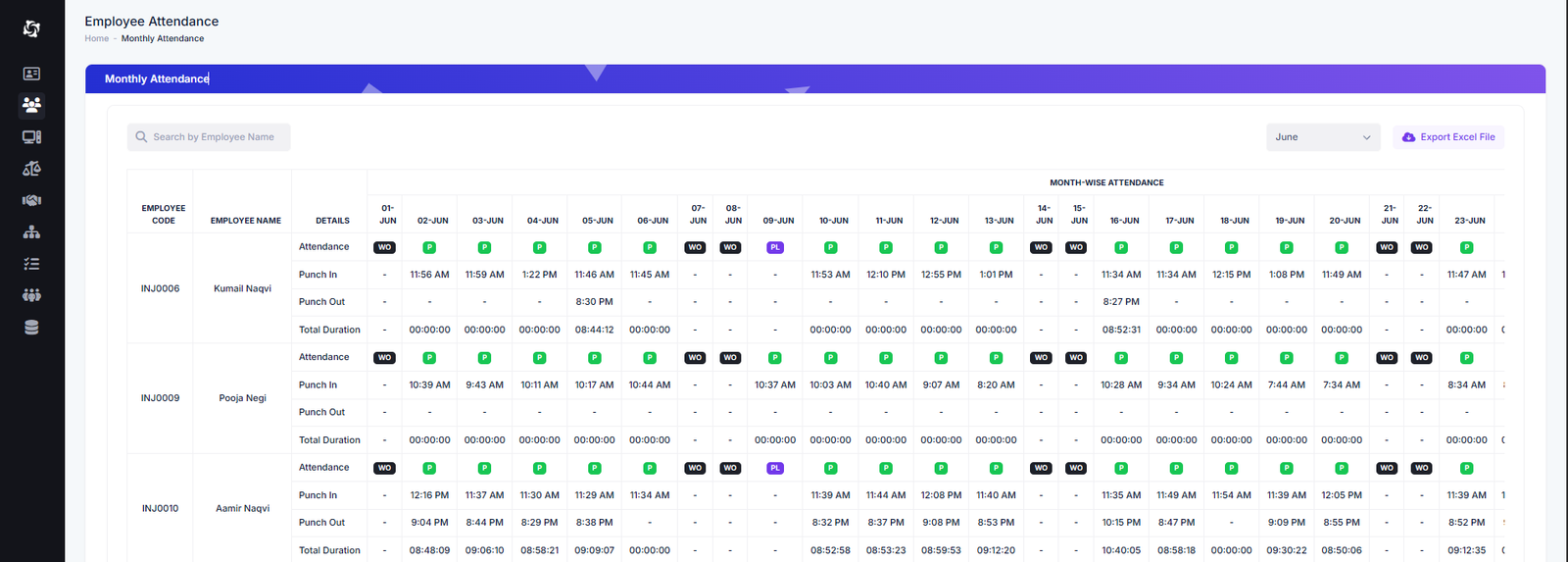Open the ID card sidebar icon
The width and height of the screenshot is (1568, 562).
coord(31,74)
